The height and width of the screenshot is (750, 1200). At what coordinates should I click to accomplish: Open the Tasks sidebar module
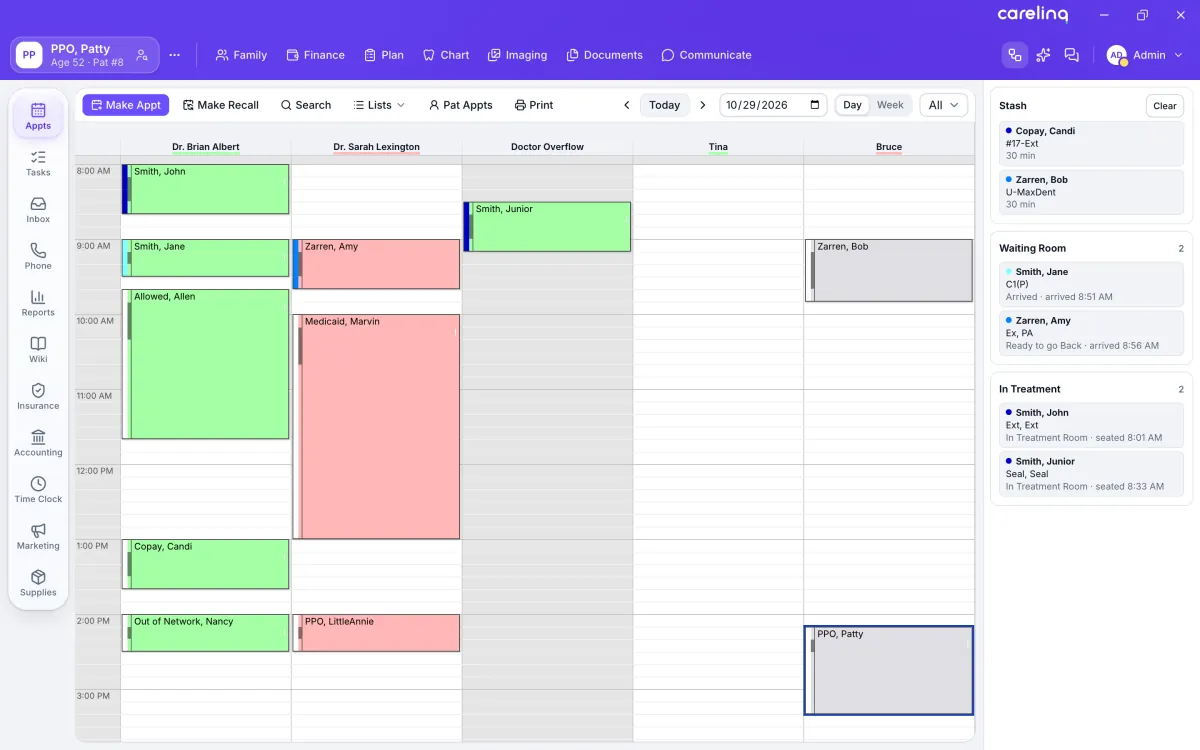point(38,163)
